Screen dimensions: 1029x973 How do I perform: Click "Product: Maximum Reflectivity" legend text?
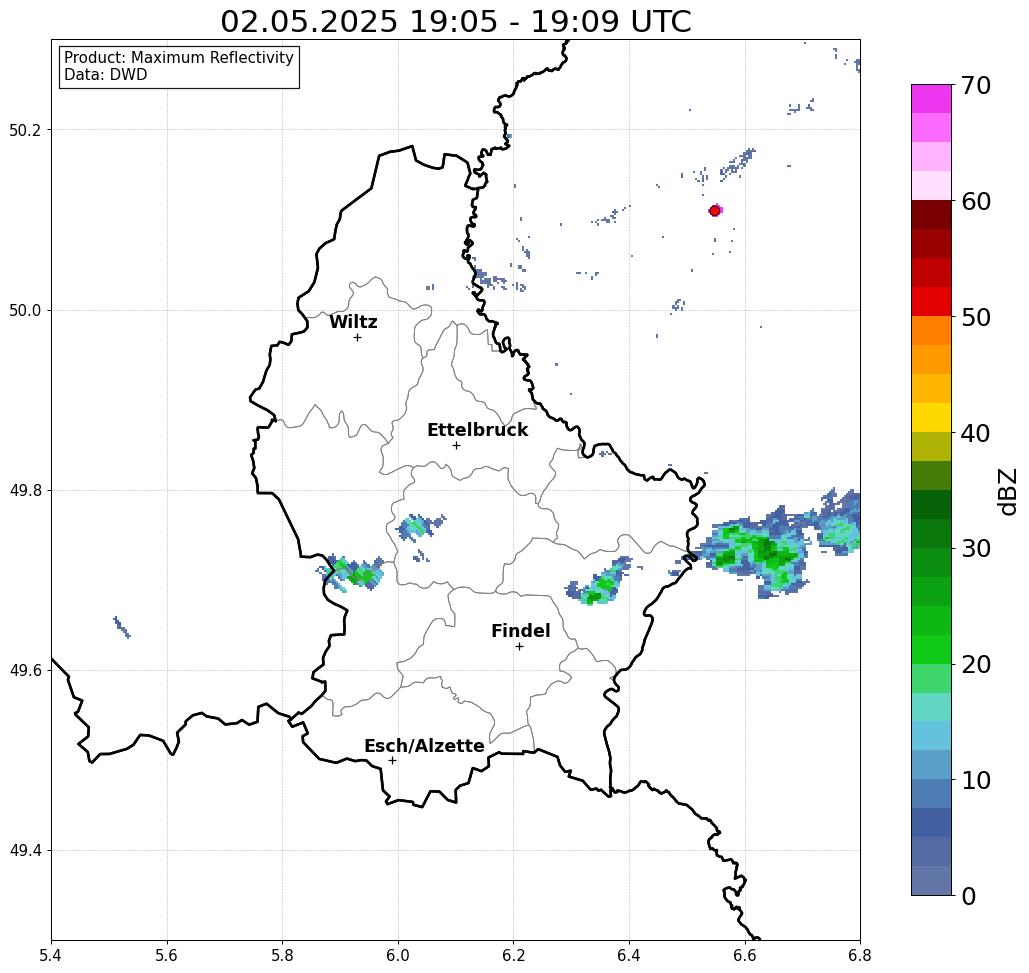pyautogui.click(x=178, y=58)
